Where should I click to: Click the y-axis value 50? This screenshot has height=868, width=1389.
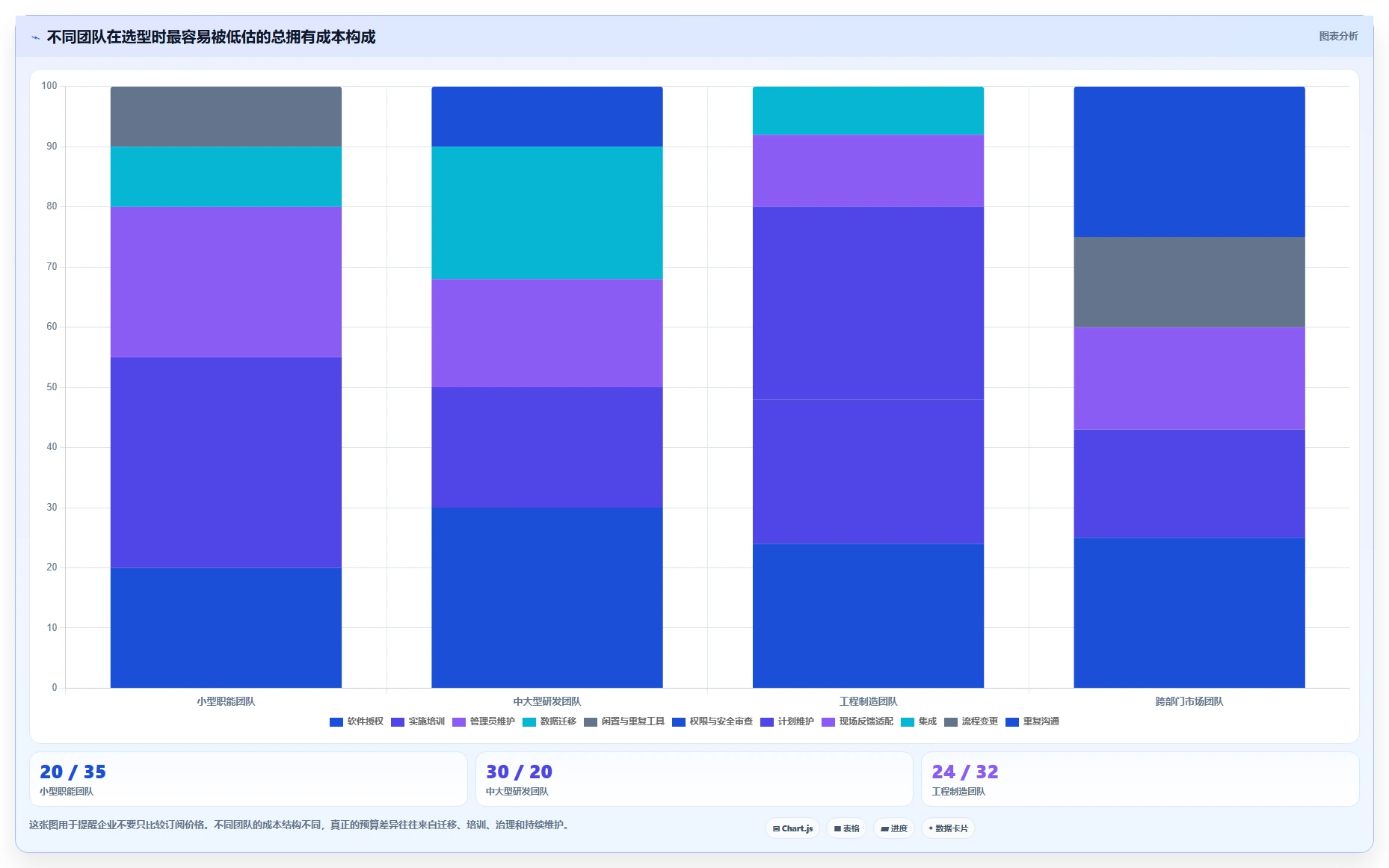click(52, 387)
